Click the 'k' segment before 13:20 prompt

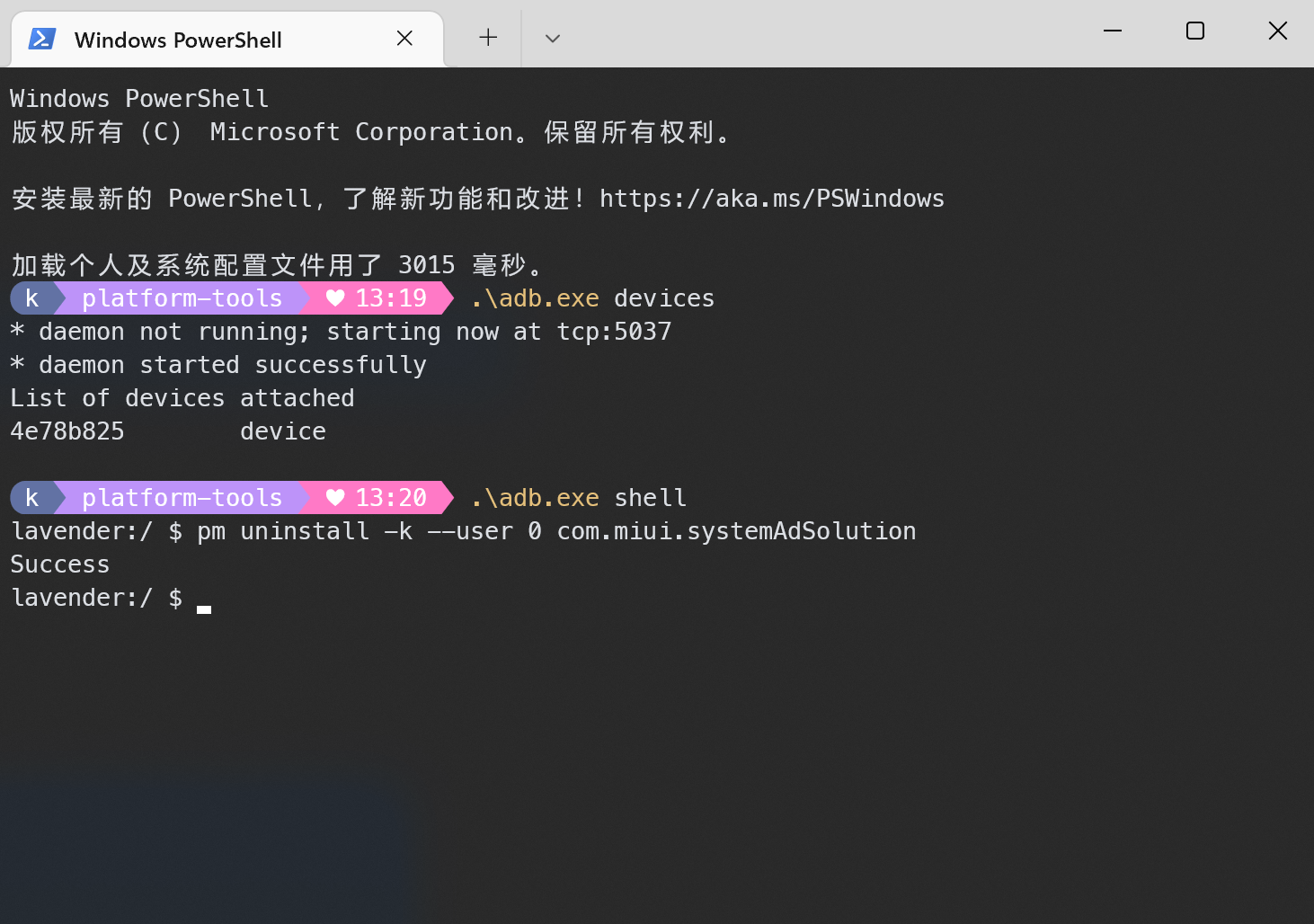(32, 498)
